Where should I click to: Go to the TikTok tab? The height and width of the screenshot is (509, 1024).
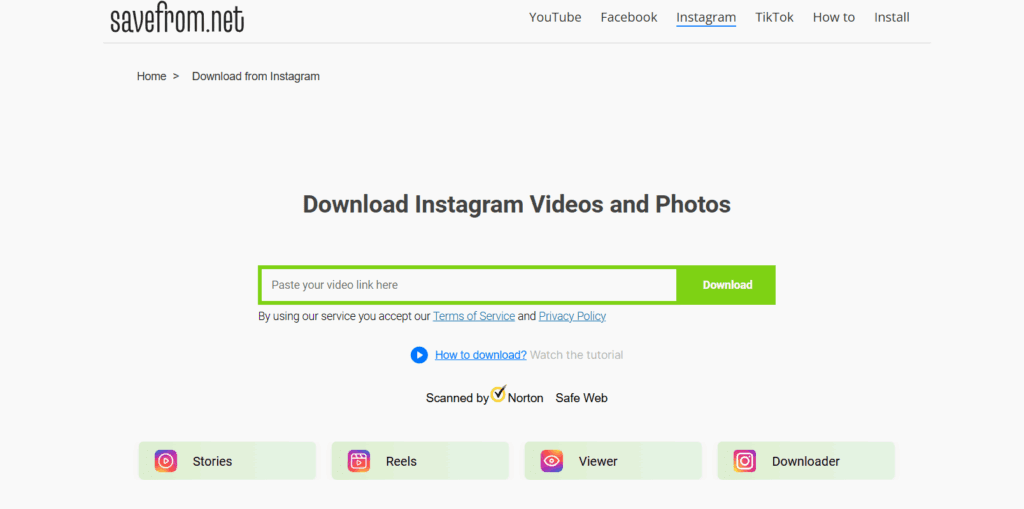click(774, 17)
